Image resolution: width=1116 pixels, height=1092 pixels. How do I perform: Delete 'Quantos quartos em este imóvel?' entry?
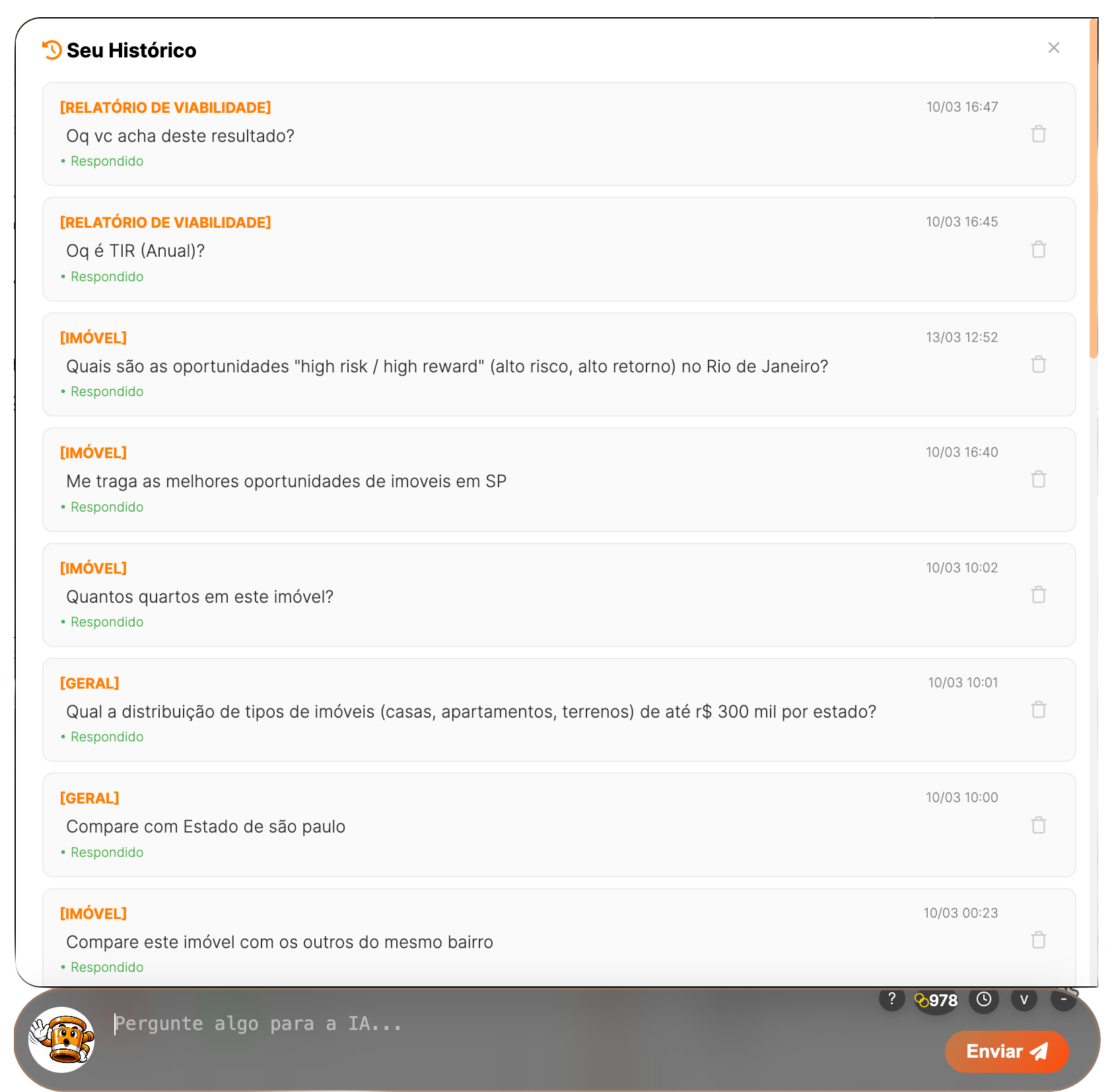coord(1039,595)
